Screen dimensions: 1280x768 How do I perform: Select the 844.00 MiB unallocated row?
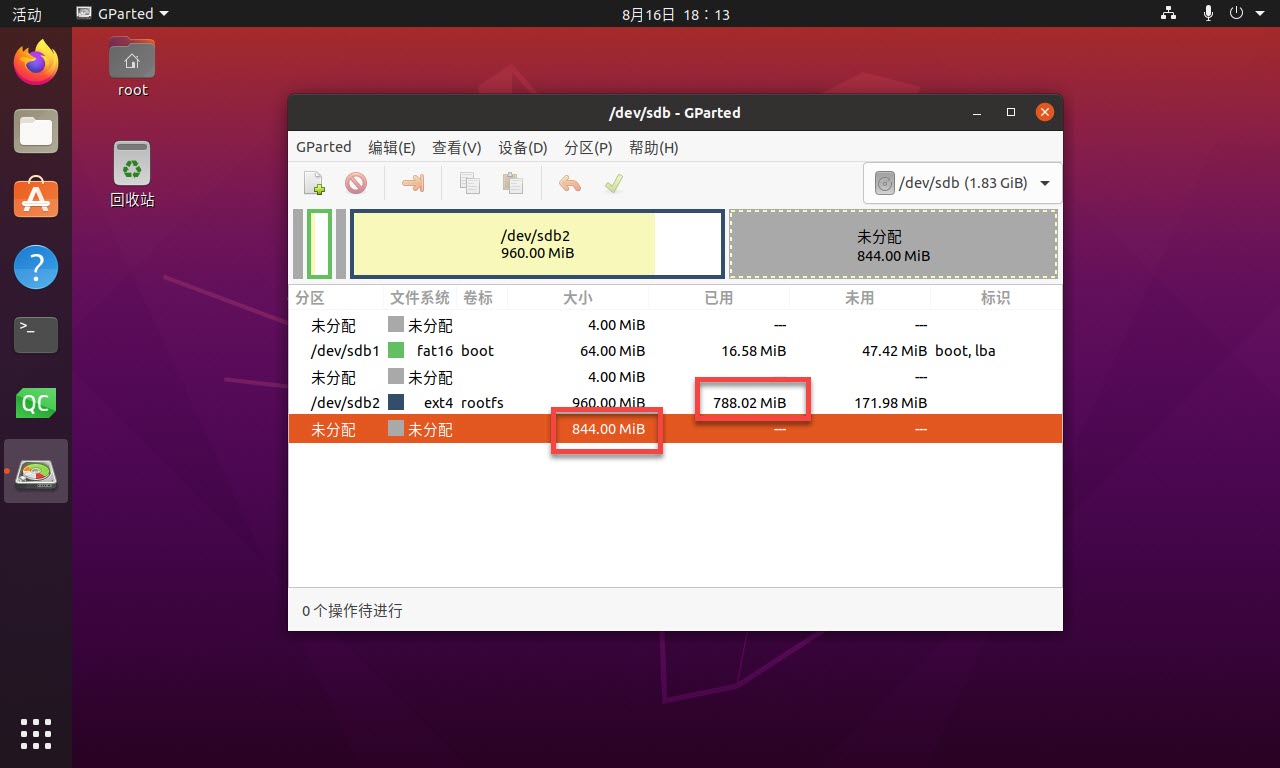(x=675, y=429)
